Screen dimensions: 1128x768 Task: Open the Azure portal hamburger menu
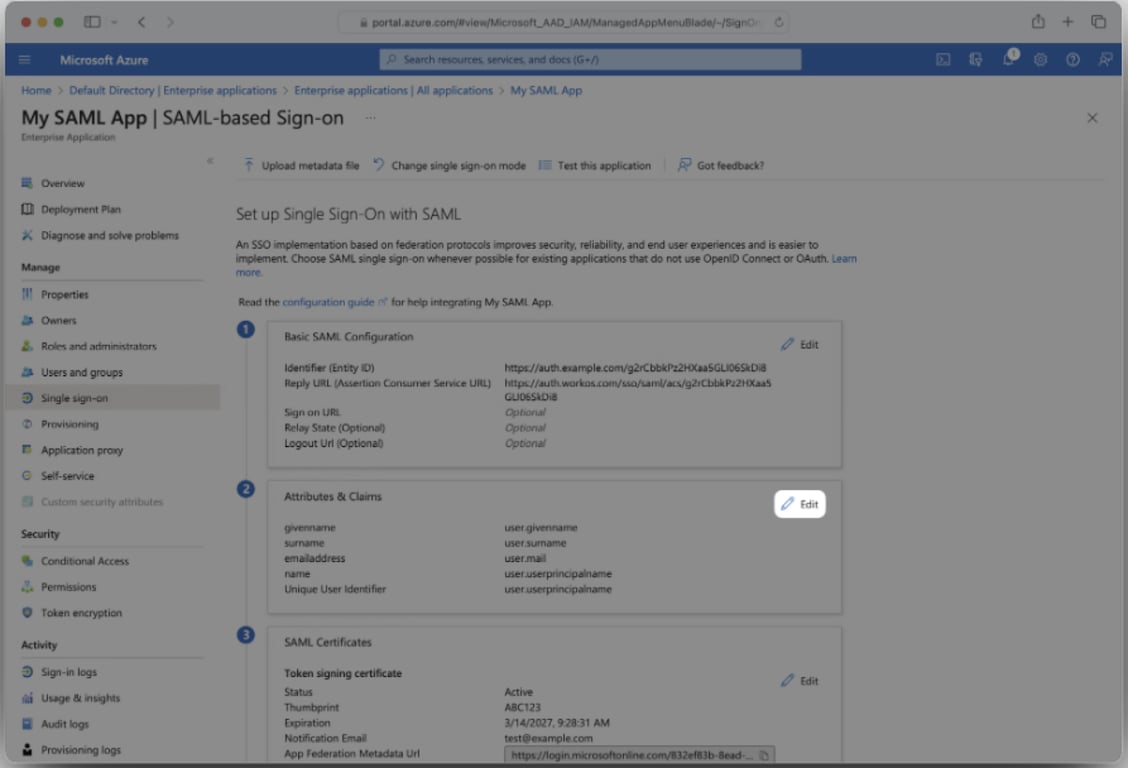click(x=24, y=60)
